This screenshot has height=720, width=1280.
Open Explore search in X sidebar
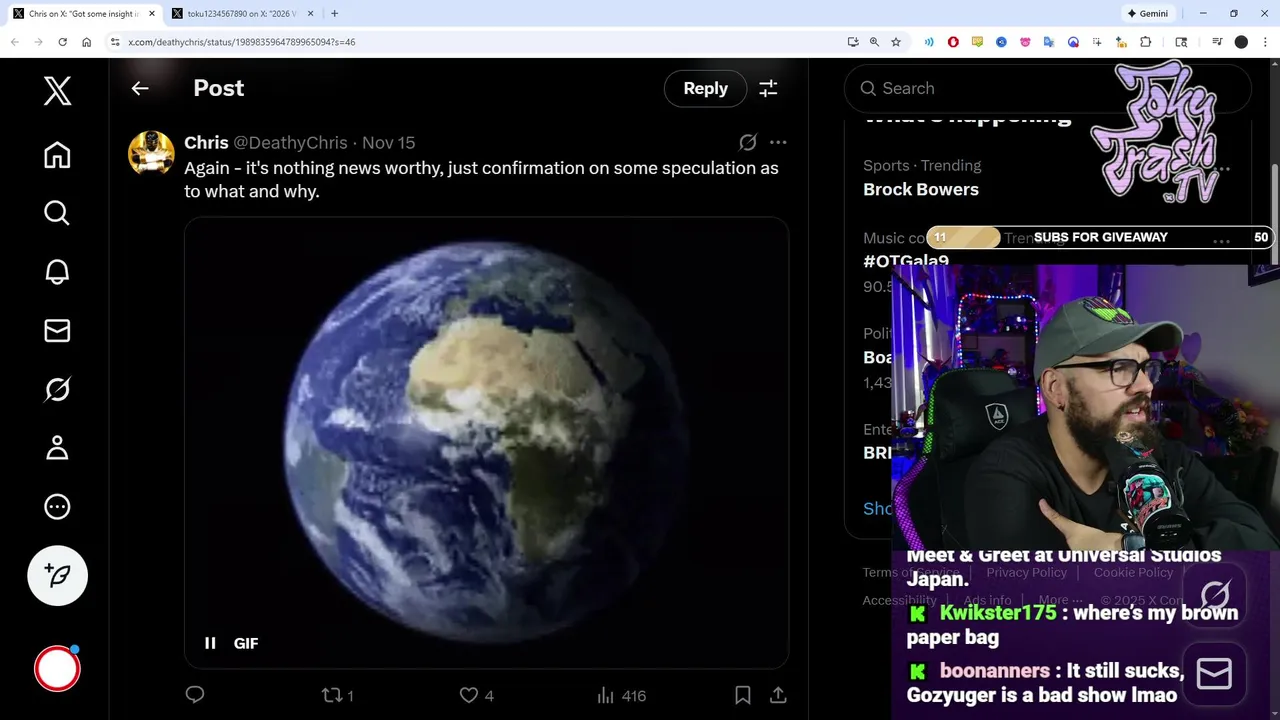click(x=57, y=213)
